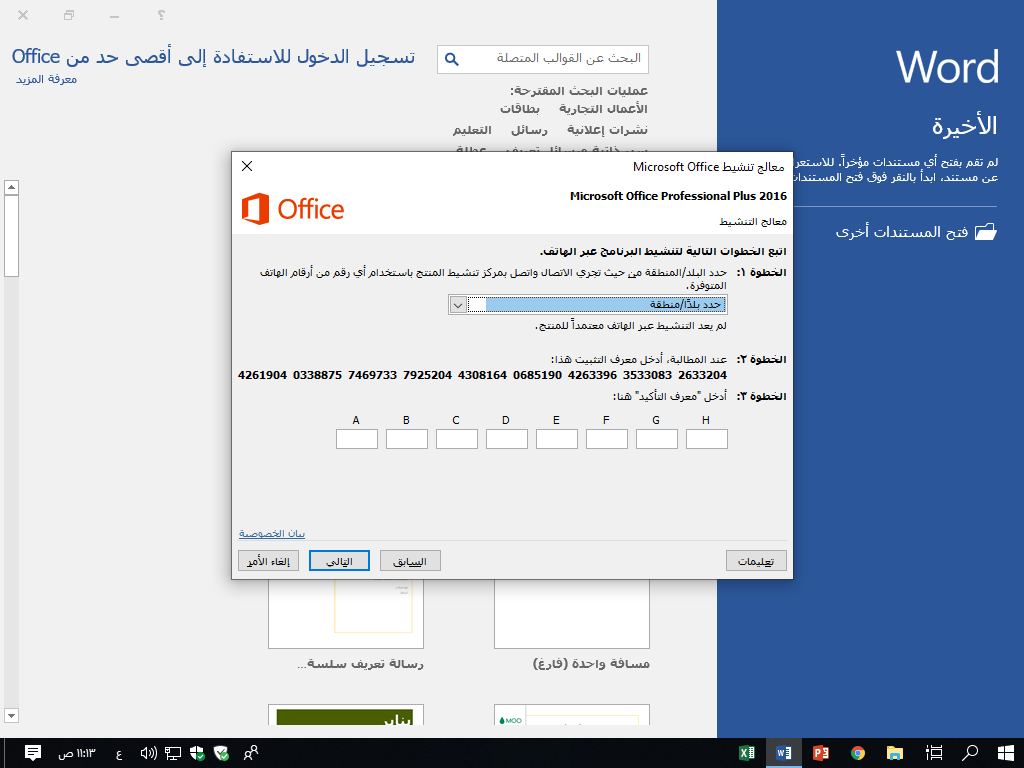This screenshot has height=768, width=1024.
Task: Open the Action Center notifications icon
Action: click(x=32, y=753)
